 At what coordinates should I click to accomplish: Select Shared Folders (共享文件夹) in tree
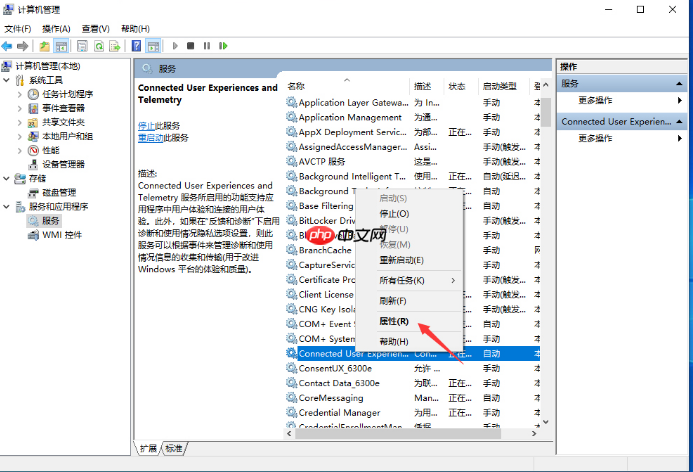[x=63, y=122]
